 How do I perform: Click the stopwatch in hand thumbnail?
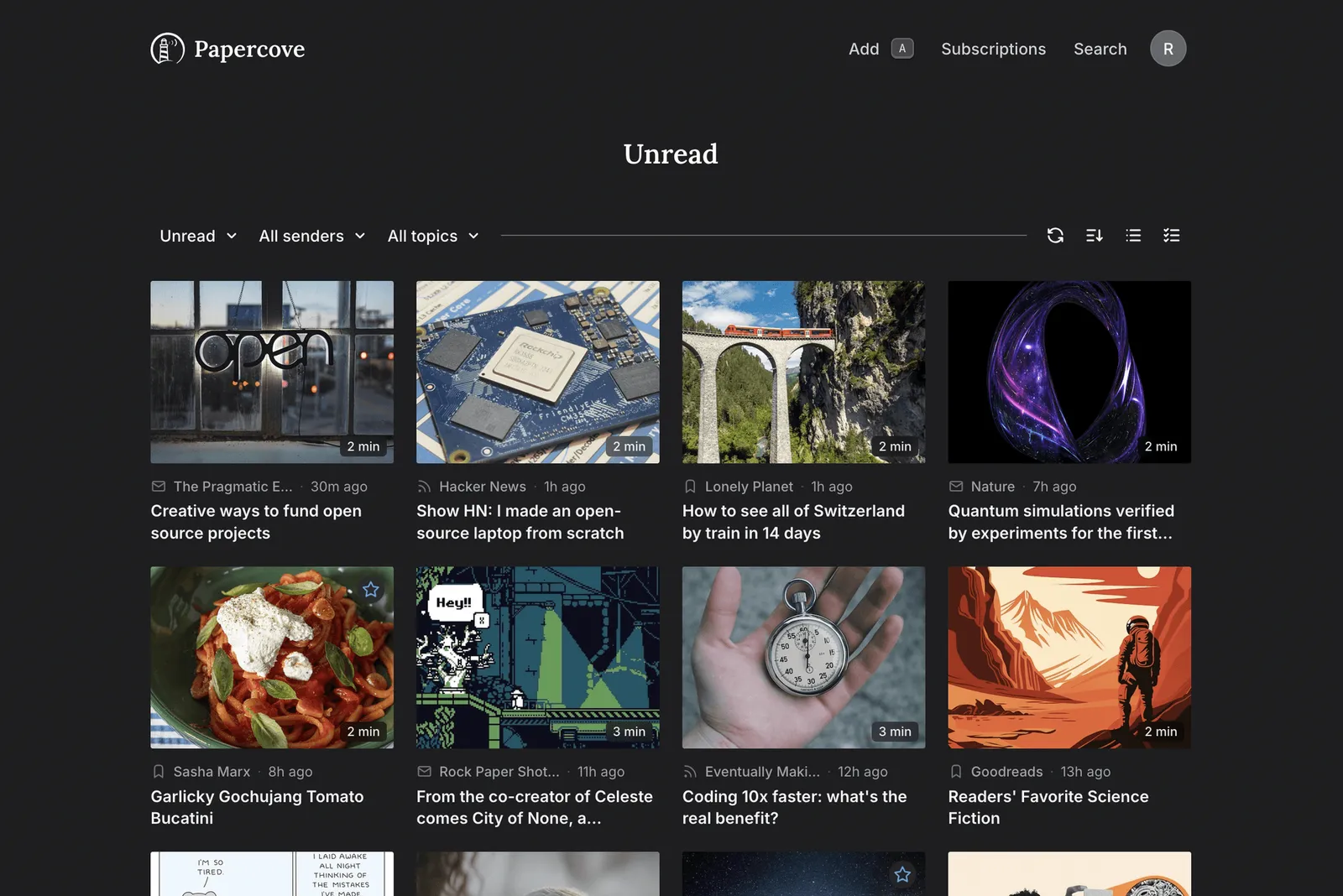tap(804, 657)
